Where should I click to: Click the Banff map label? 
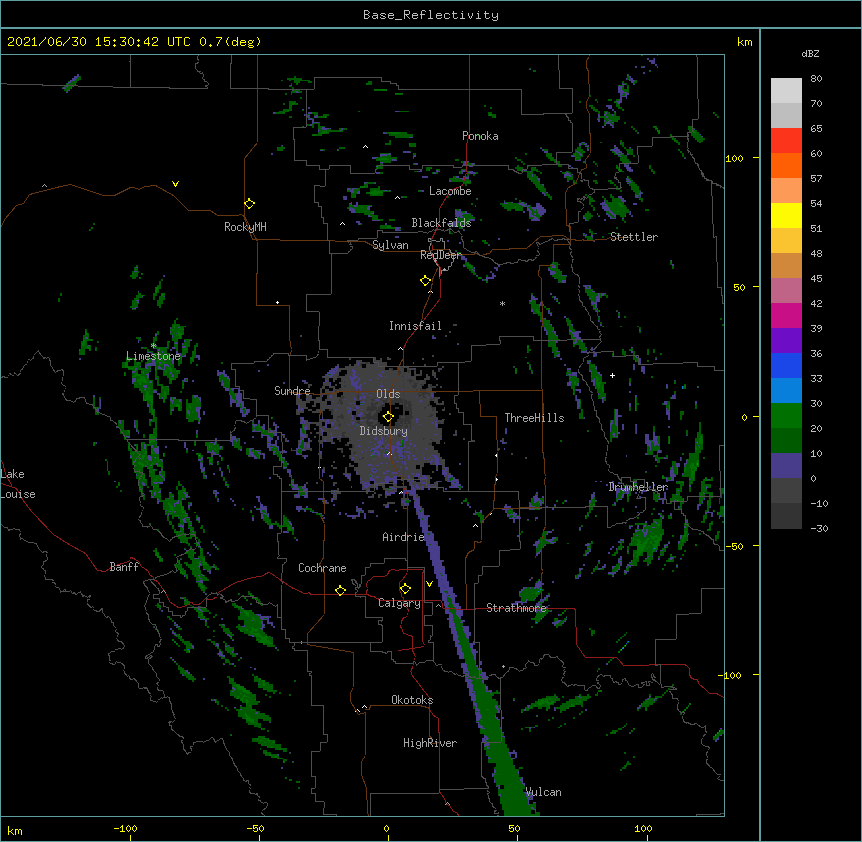124,567
